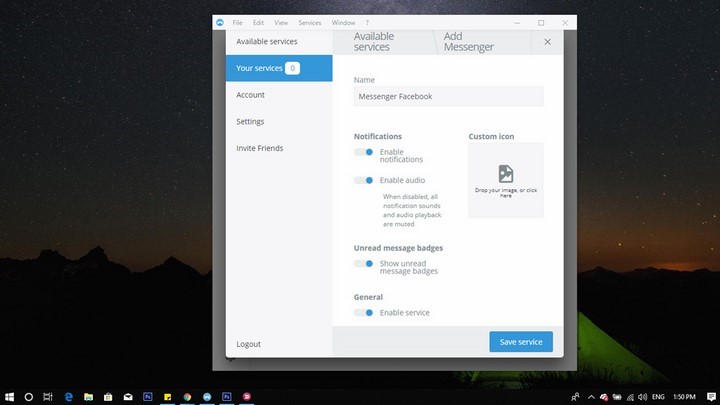This screenshot has width=720, height=405.
Task: Open the ? help menu
Action: [x=367, y=22]
